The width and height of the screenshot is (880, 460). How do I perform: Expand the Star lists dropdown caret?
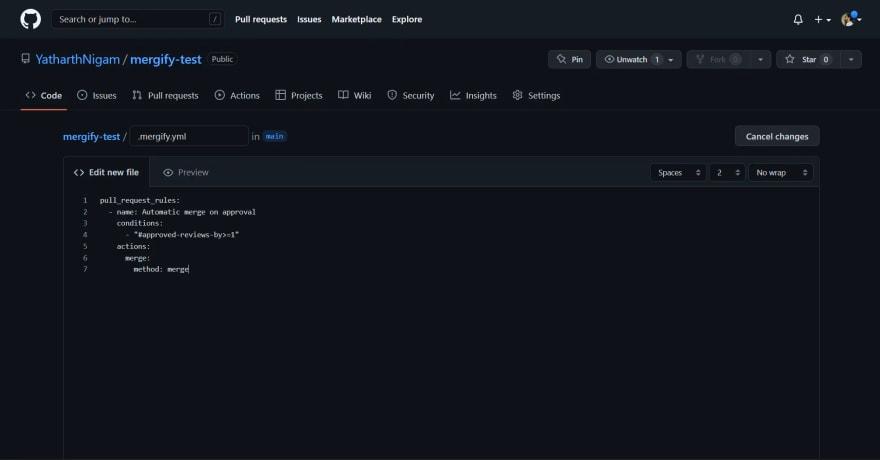[851, 59]
